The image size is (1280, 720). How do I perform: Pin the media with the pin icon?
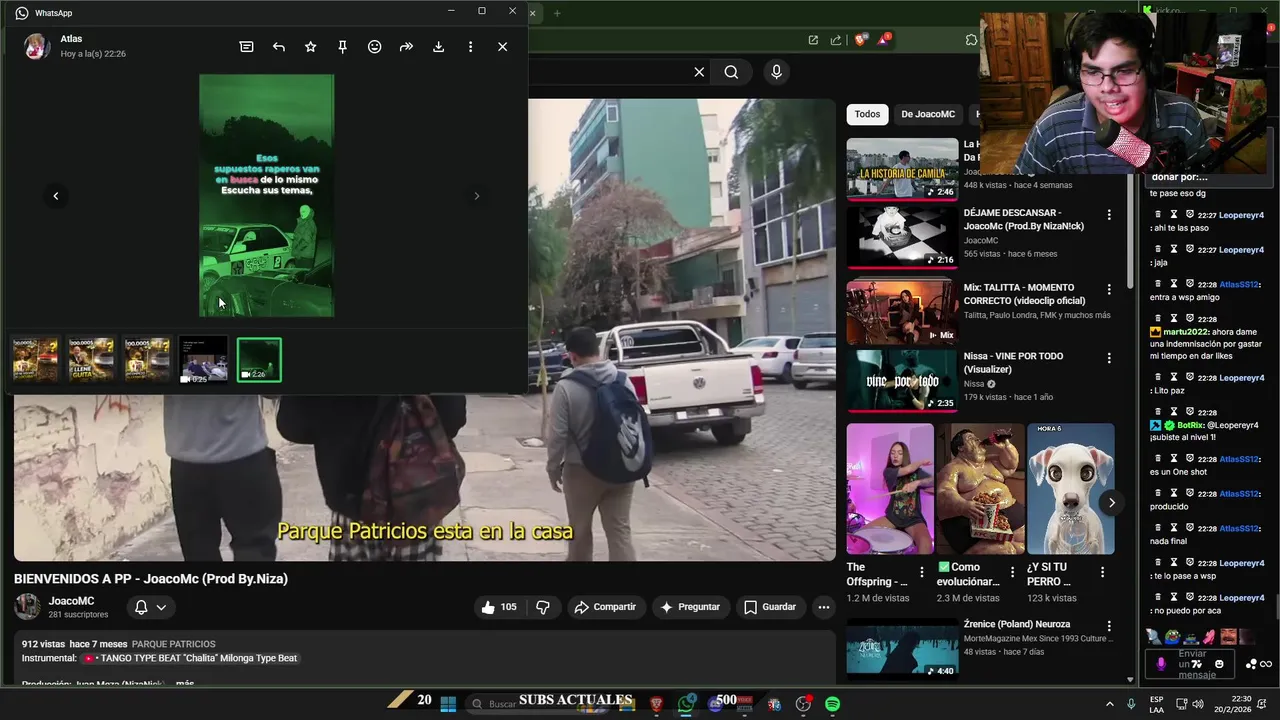pos(343,47)
